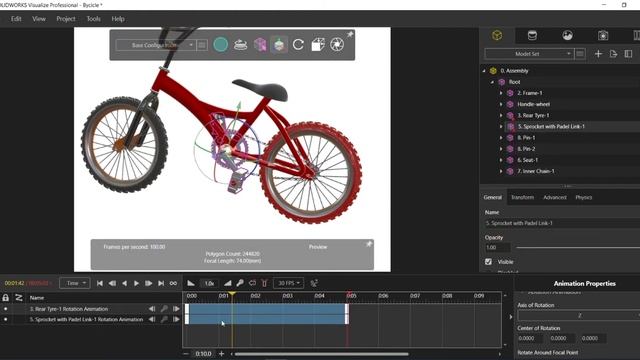This screenshot has width=640, height=360.
Task: Click the icon right of 30 FPS
Action: (314, 283)
